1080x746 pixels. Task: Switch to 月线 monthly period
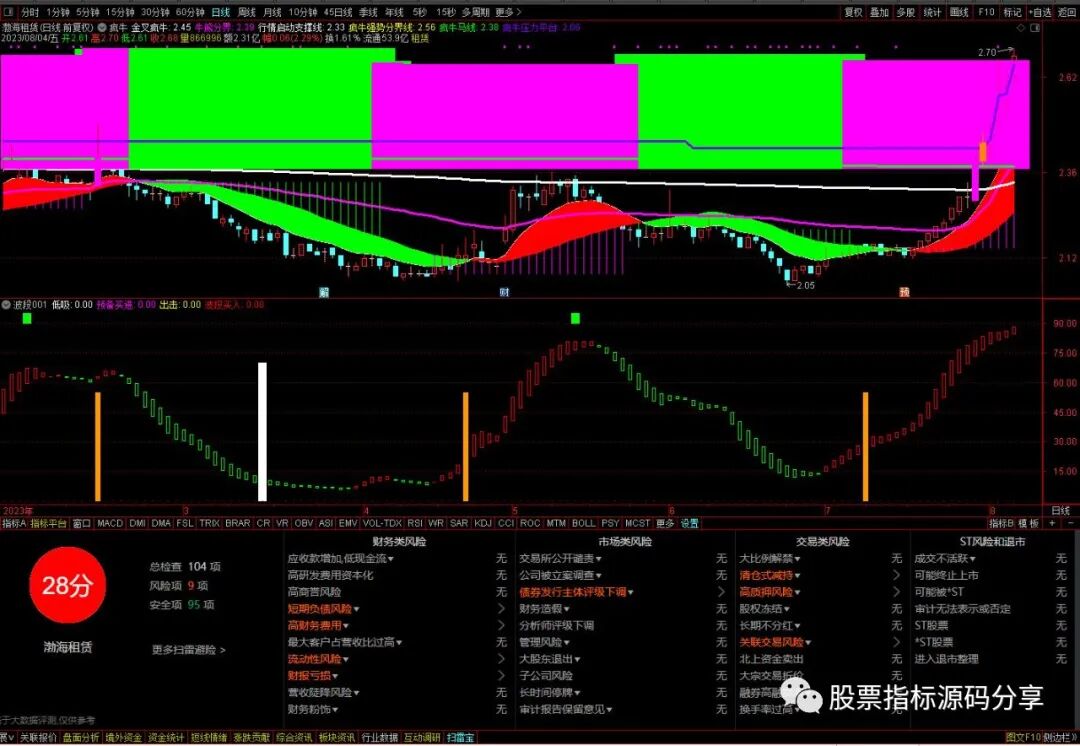pos(273,12)
